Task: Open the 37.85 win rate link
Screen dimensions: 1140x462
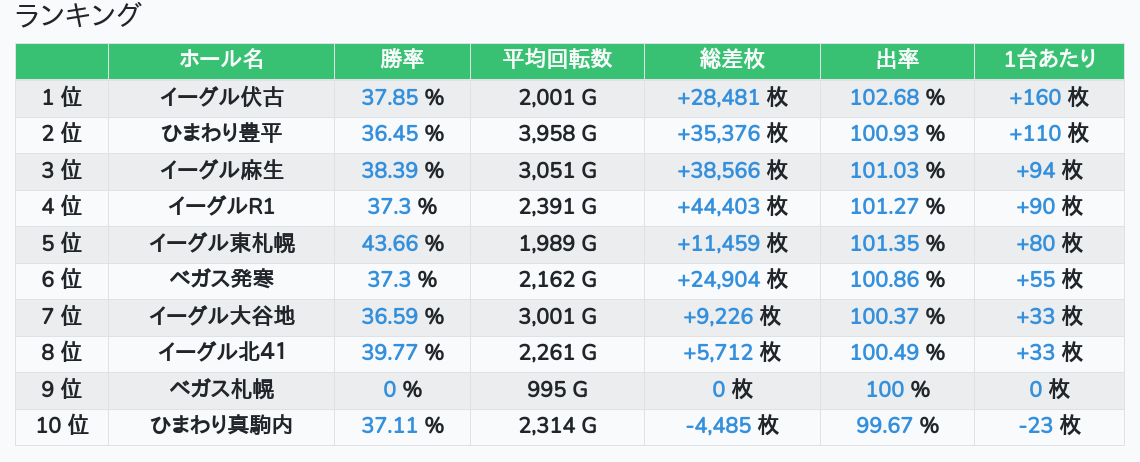Action: (x=390, y=97)
